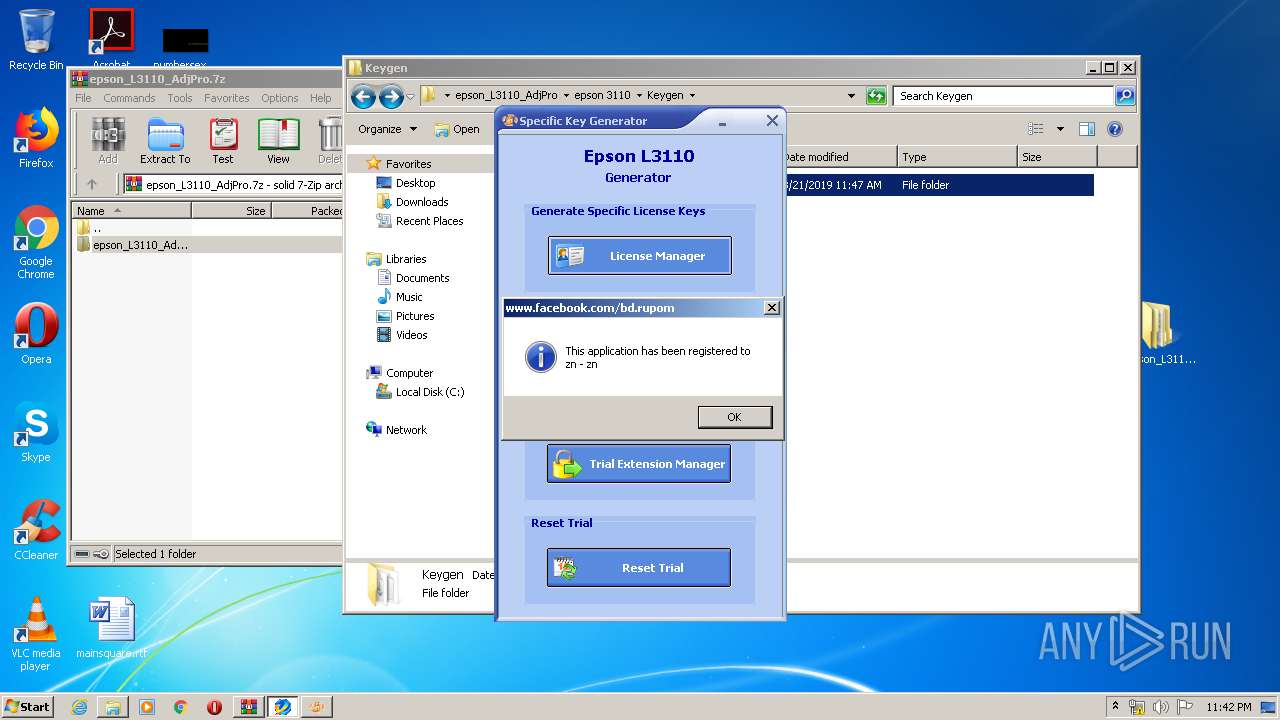Launch CCleaner desktop shortcut
The height and width of the screenshot is (720, 1280).
click(36, 530)
